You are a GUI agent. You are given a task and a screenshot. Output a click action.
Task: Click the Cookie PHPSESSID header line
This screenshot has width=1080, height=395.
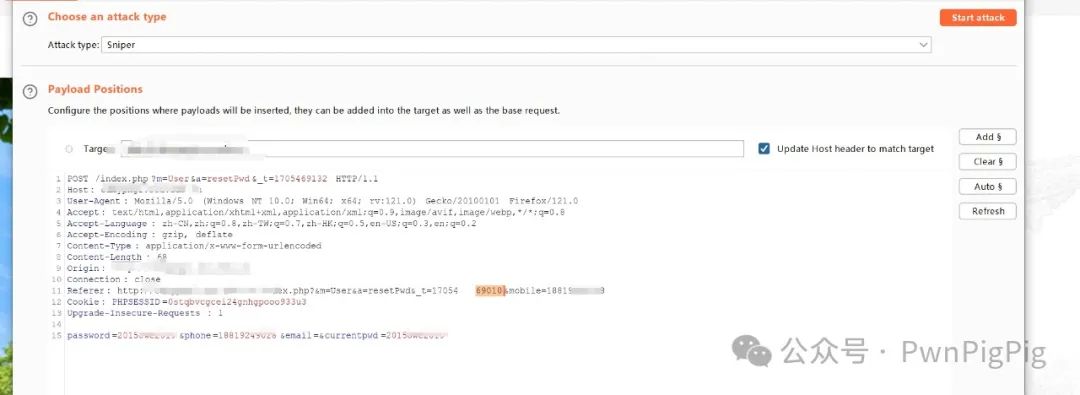[187, 302]
